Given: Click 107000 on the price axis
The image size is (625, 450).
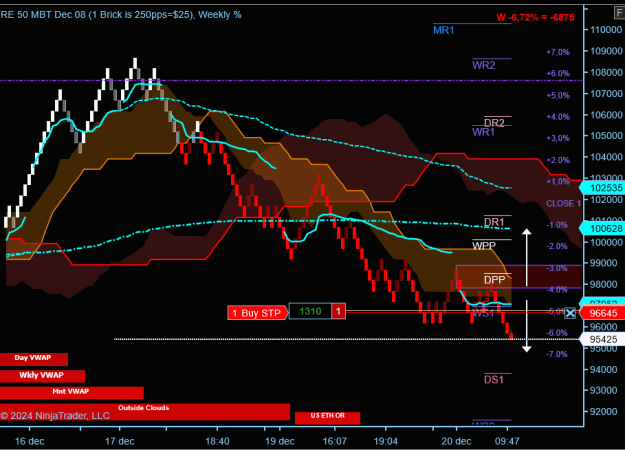Looking at the screenshot, I should [x=605, y=94].
